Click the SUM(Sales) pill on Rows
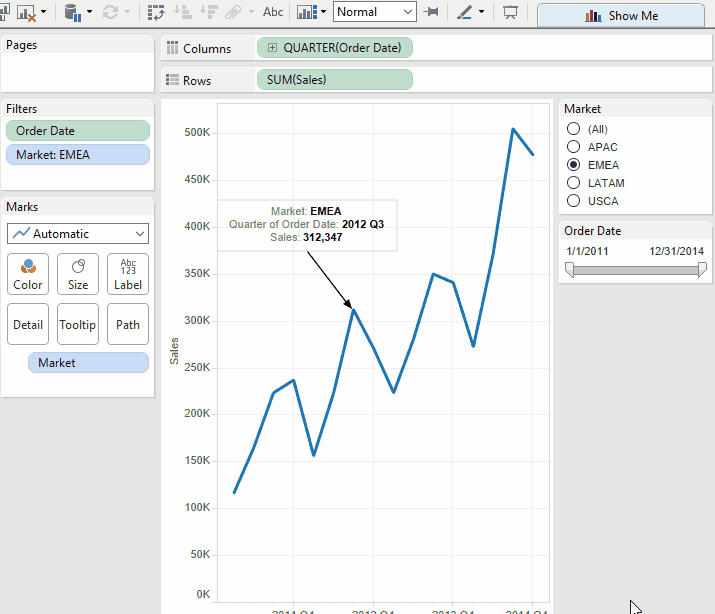Image resolution: width=715 pixels, height=614 pixels. (334, 80)
